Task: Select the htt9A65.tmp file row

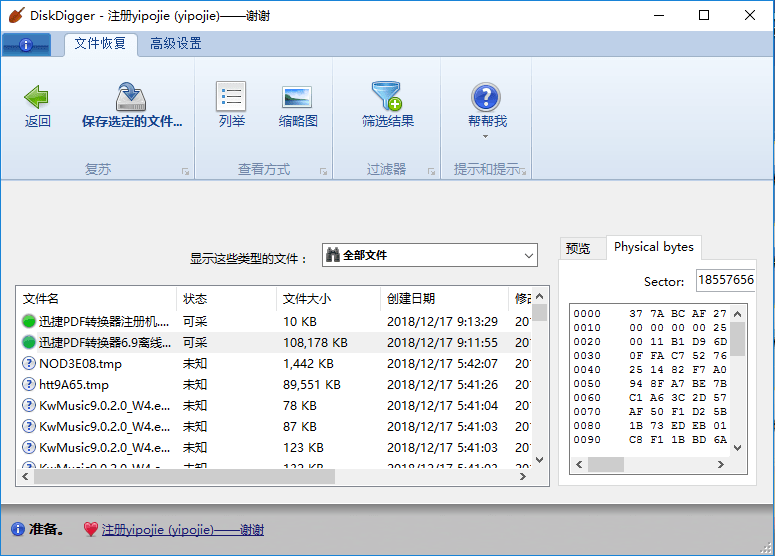Action: pyautogui.click(x=74, y=385)
